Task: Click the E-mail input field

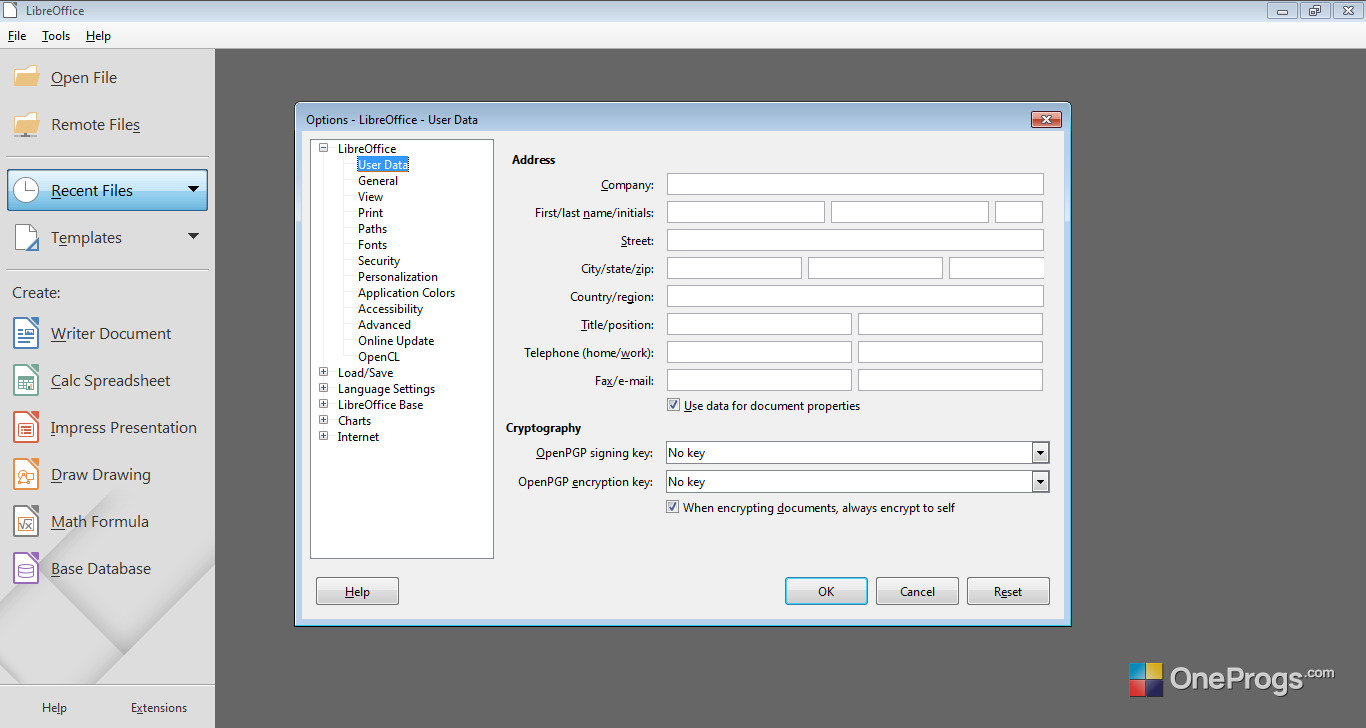Action: pyautogui.click(x=950, y=380)
